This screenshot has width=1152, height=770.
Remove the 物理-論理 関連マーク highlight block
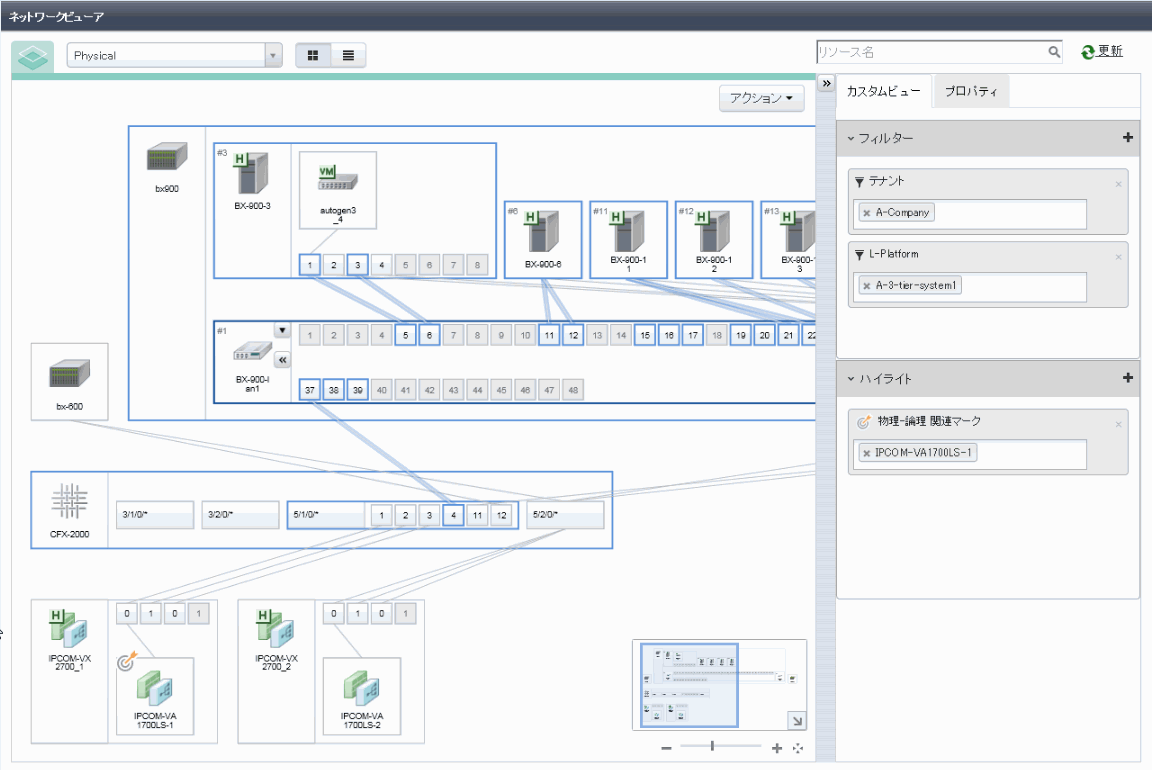click(1118, 425)
